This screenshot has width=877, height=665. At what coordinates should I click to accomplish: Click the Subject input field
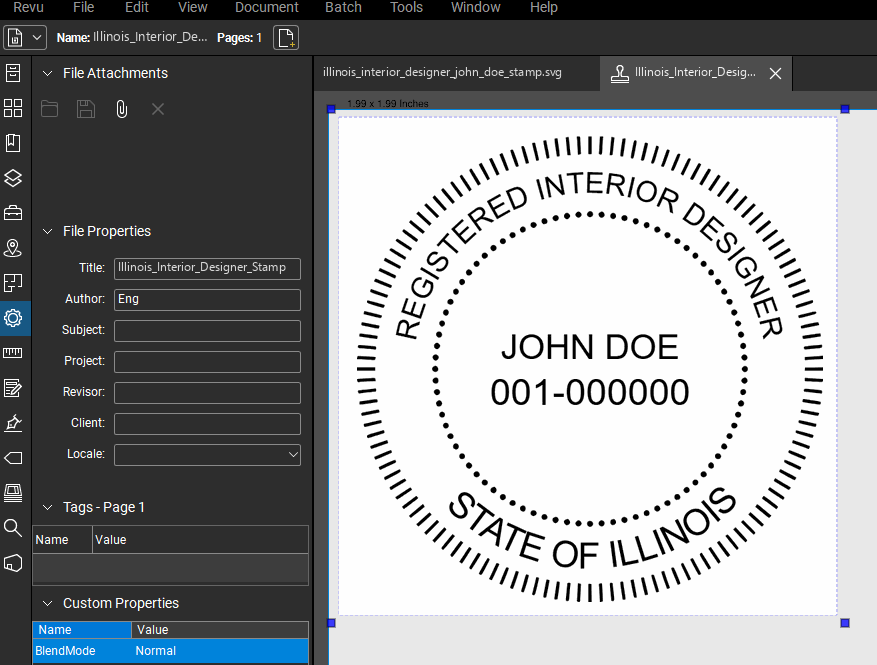(x=208, y=331)
